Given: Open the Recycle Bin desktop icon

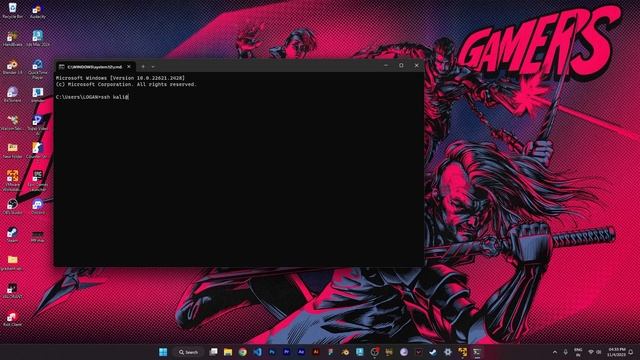Looking at the screenshot, I should [x=12, y=11].
